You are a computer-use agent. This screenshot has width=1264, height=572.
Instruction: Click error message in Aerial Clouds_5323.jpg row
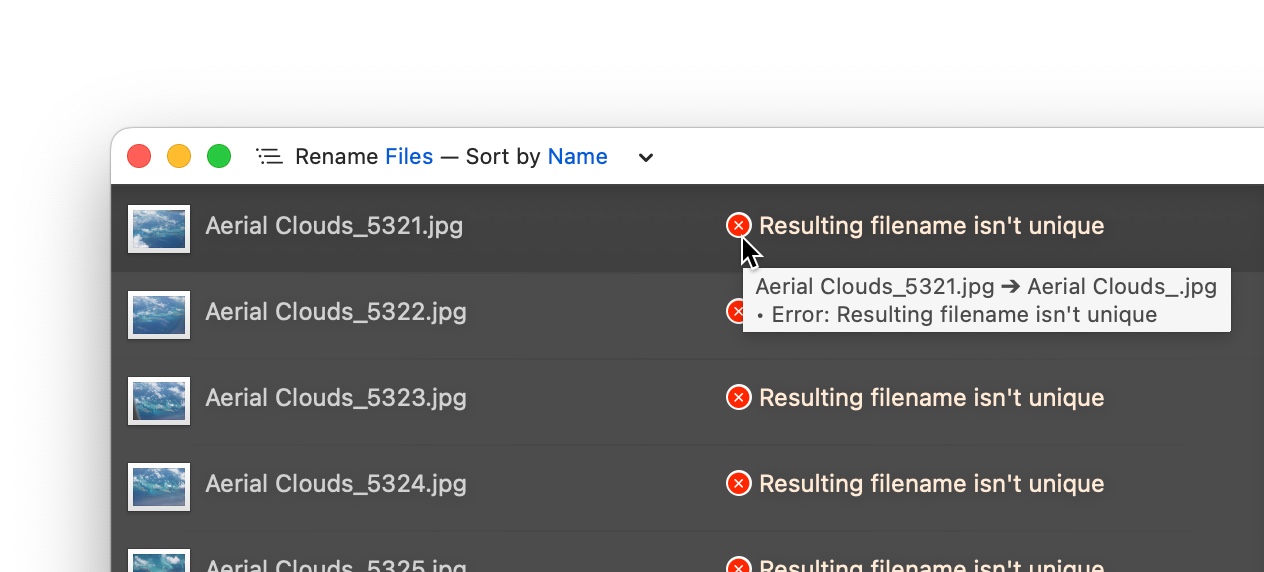click(x=932, y=397)
